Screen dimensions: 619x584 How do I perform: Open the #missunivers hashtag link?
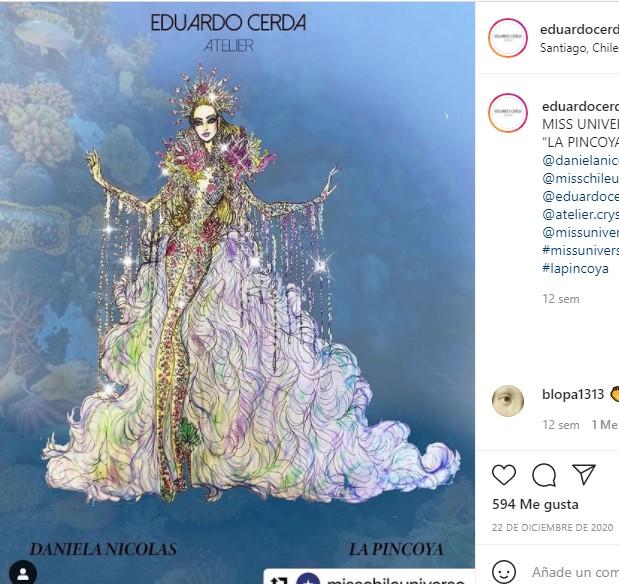pyautogui.click(x=580, y=250)
